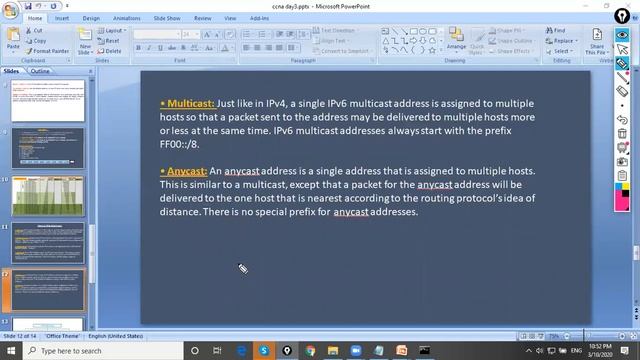Open Skype from the taskbar
Viewport: 640px width, 360px height.
(x=264, y=351)
